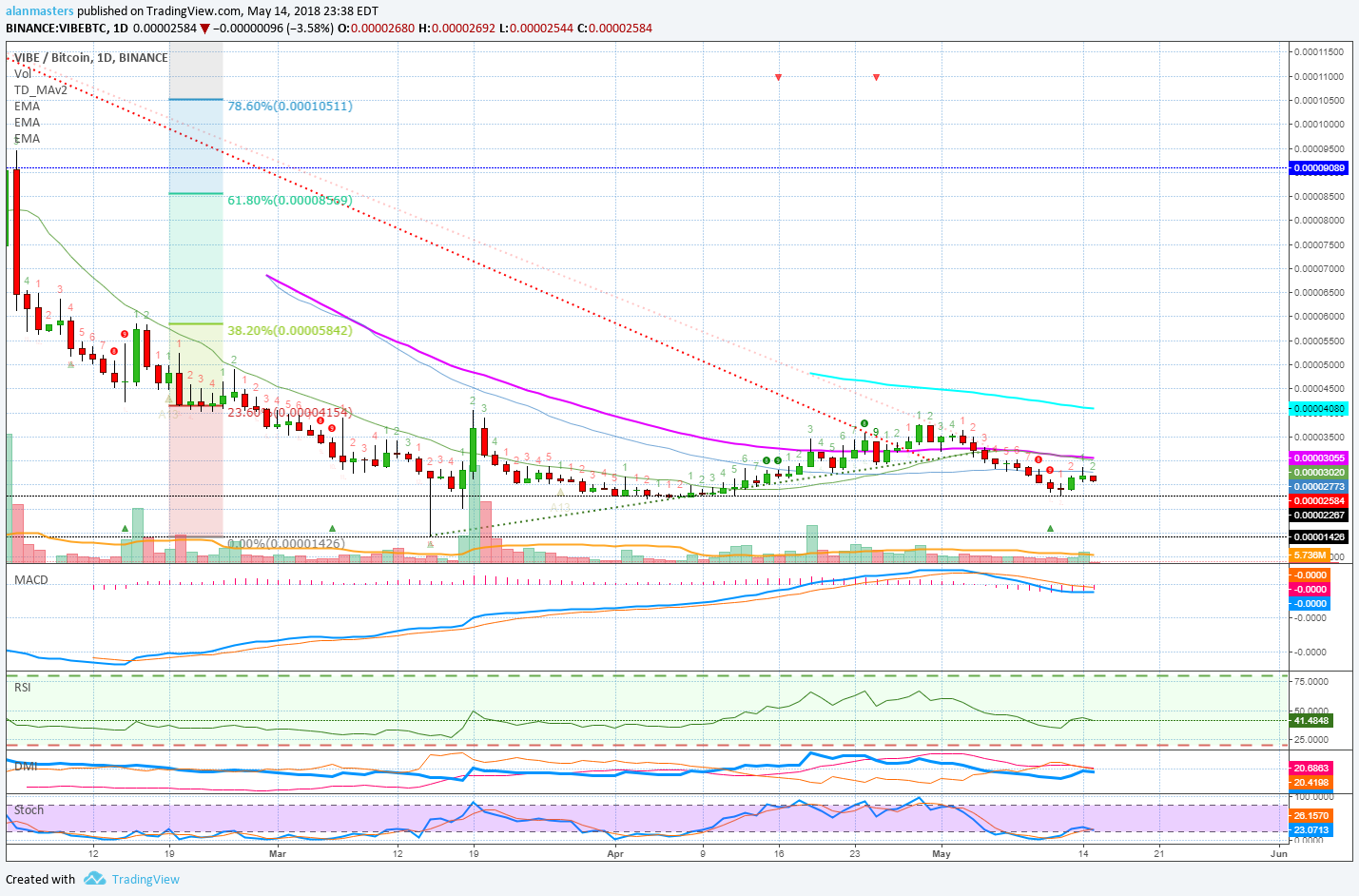
Task: Click the red down-arrow next to price change
Action: pos(204,29)
